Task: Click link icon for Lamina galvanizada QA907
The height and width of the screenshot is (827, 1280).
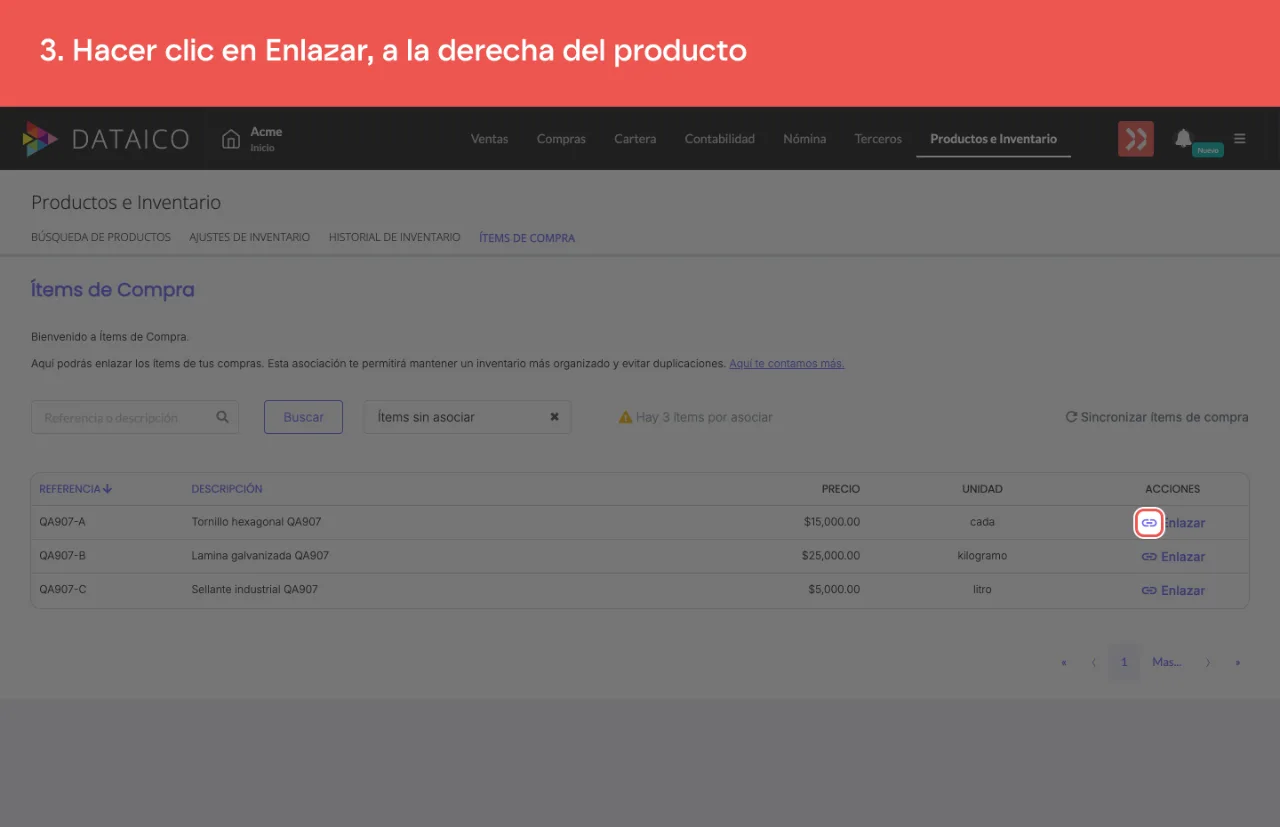Action: 1149,557
